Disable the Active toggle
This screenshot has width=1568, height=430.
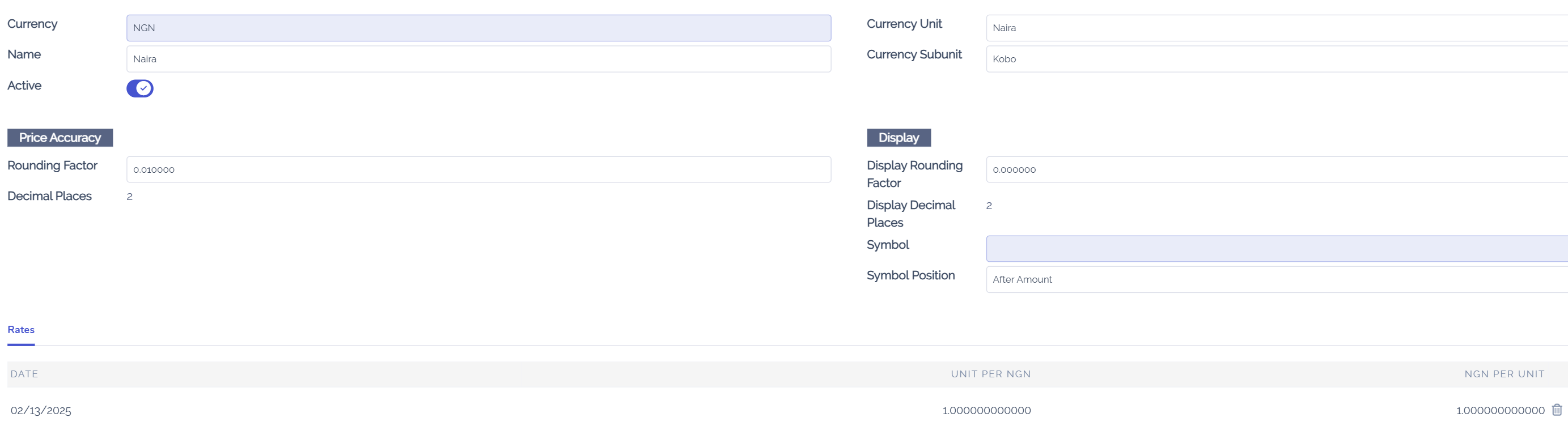(139, 88)
